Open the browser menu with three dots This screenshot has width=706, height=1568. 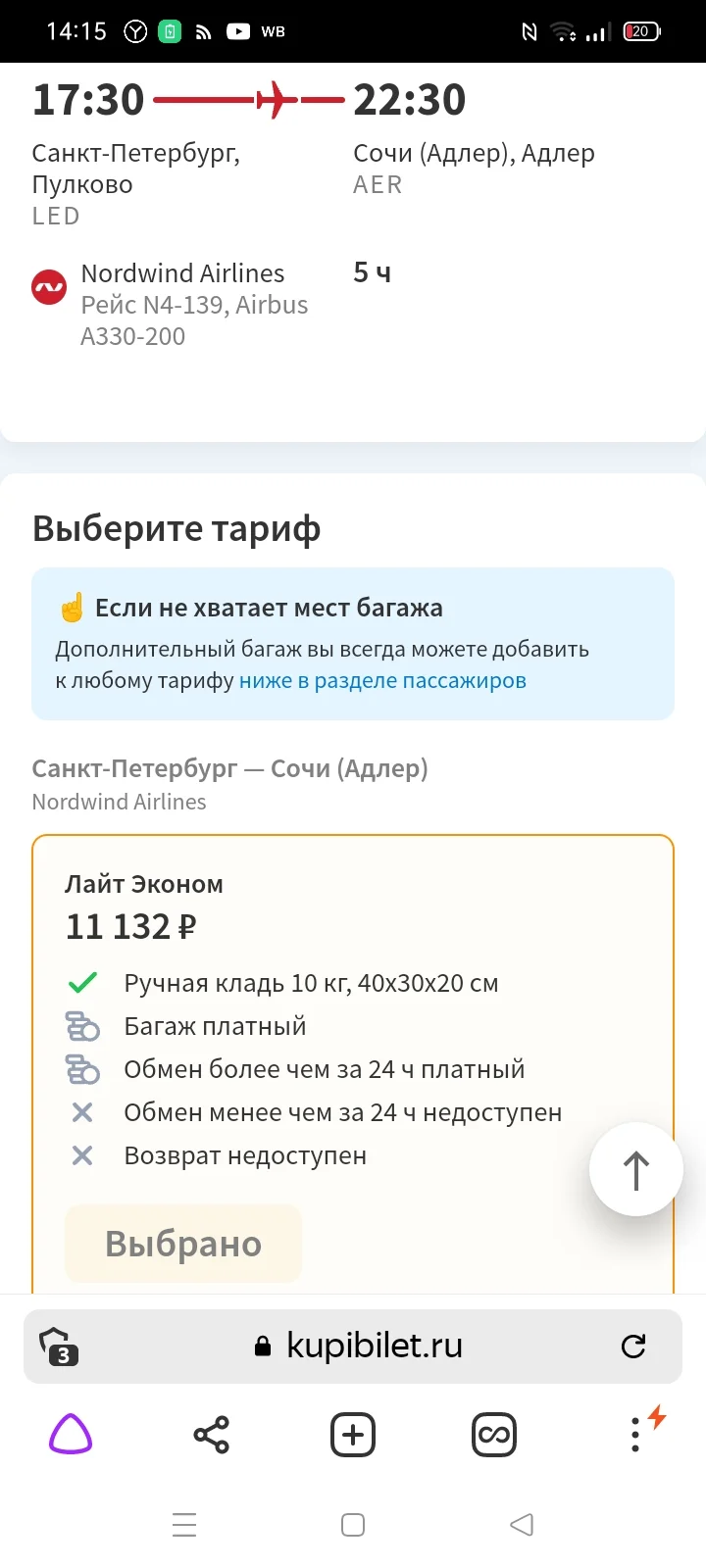634,1434
